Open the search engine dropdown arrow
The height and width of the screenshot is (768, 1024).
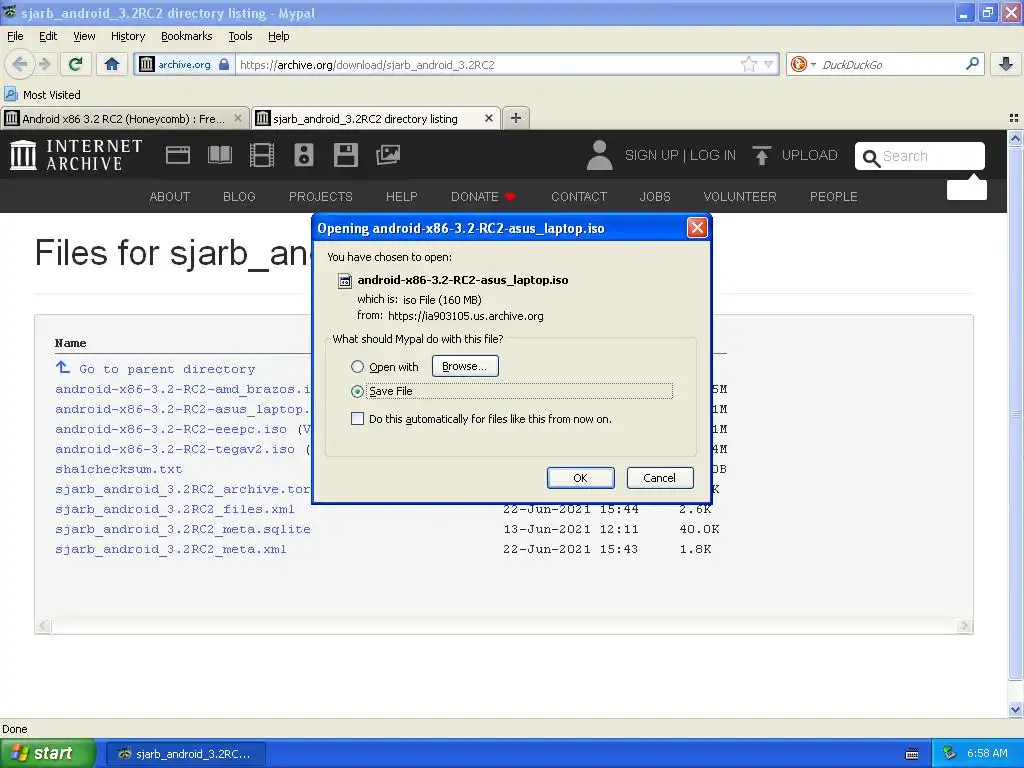pos(813,64)
